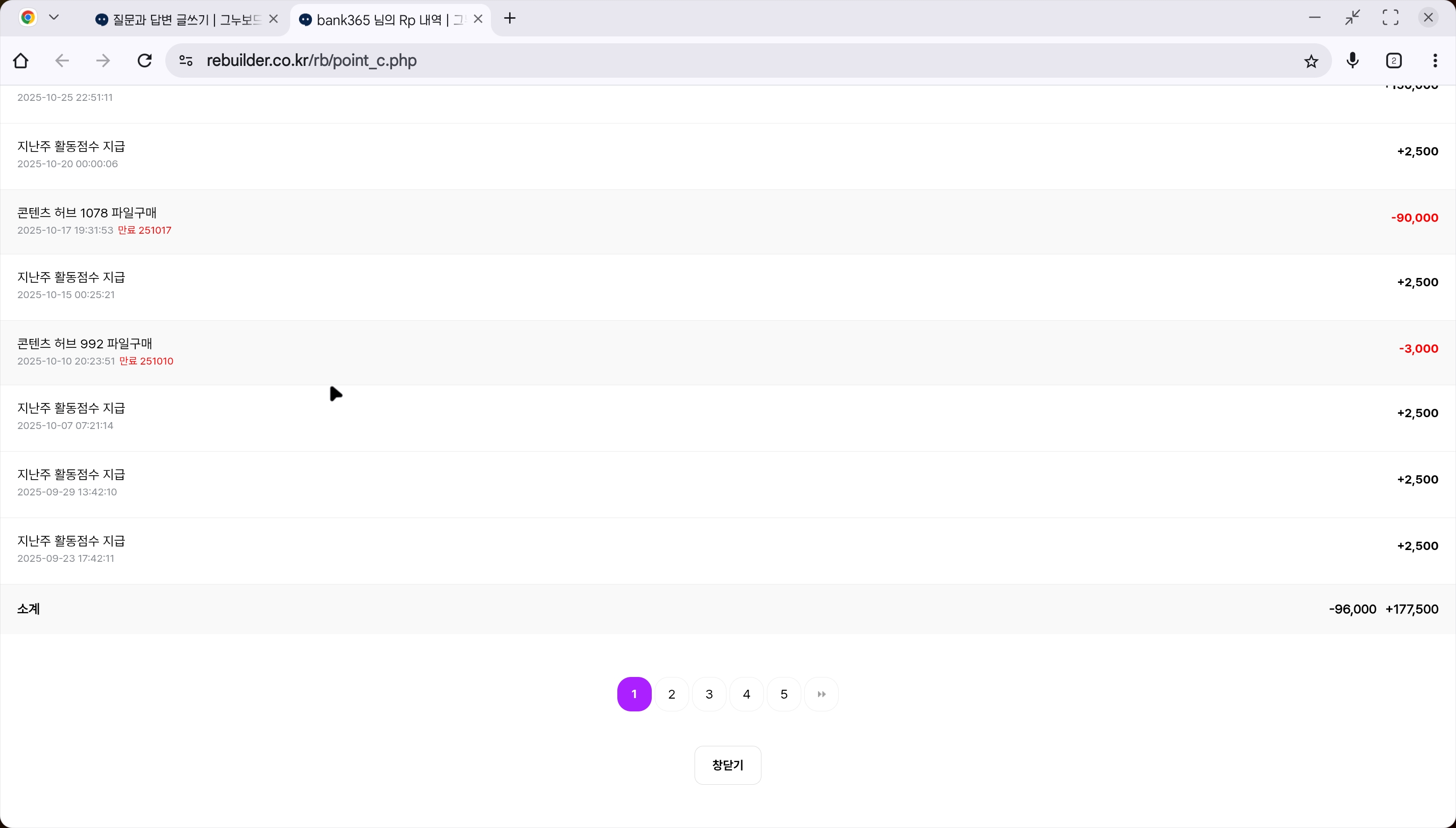The image size is (1456, 828).
Task: Close the bank365 Rp 내역 tab
Action: click(478, 19)
